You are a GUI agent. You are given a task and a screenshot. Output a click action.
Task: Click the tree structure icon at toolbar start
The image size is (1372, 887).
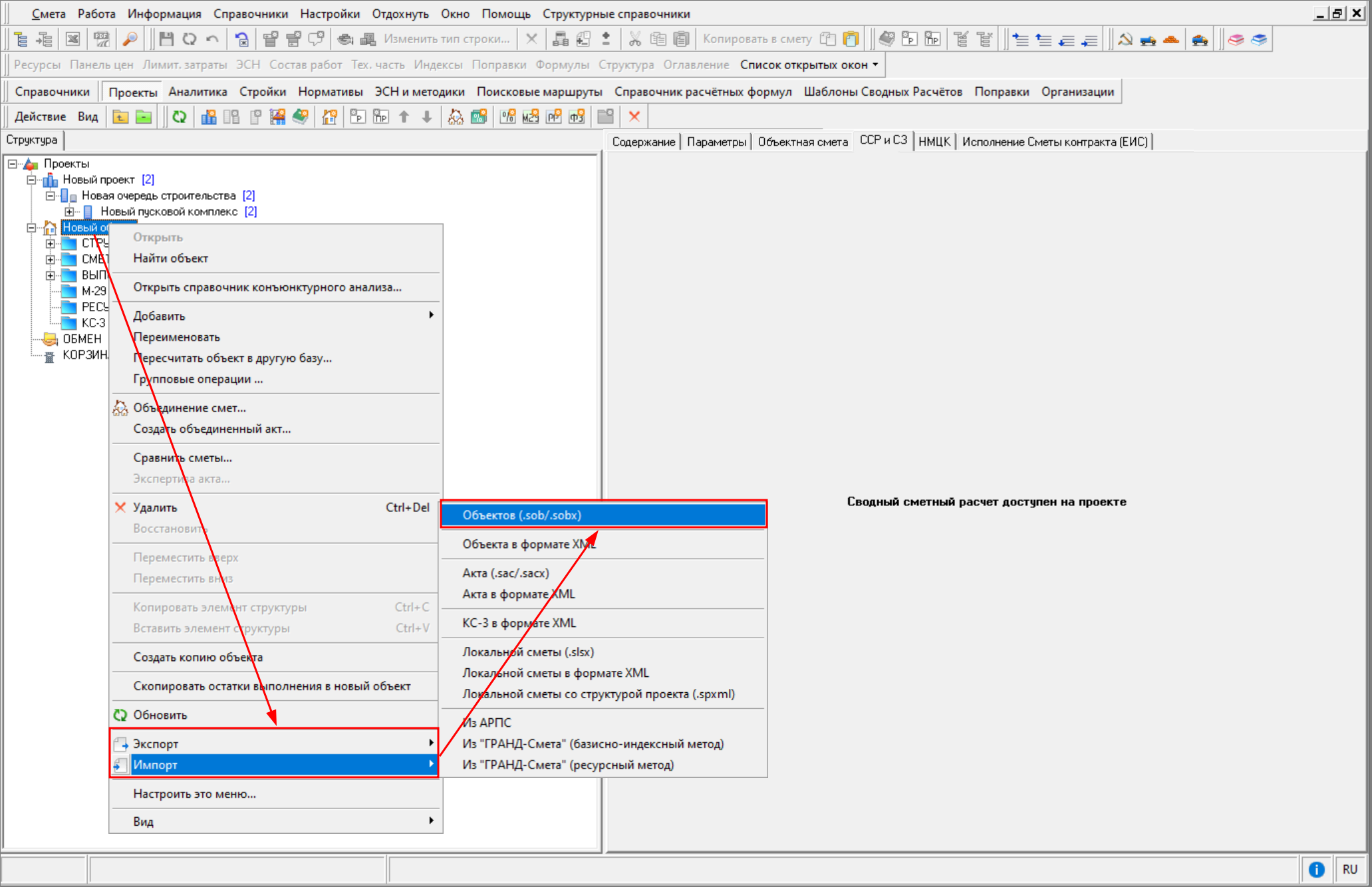(x=21, y=39)
